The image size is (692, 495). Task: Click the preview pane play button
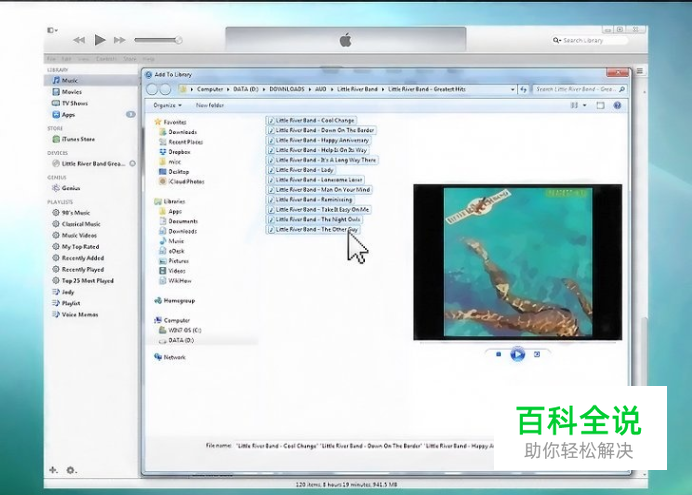point(518,354)
